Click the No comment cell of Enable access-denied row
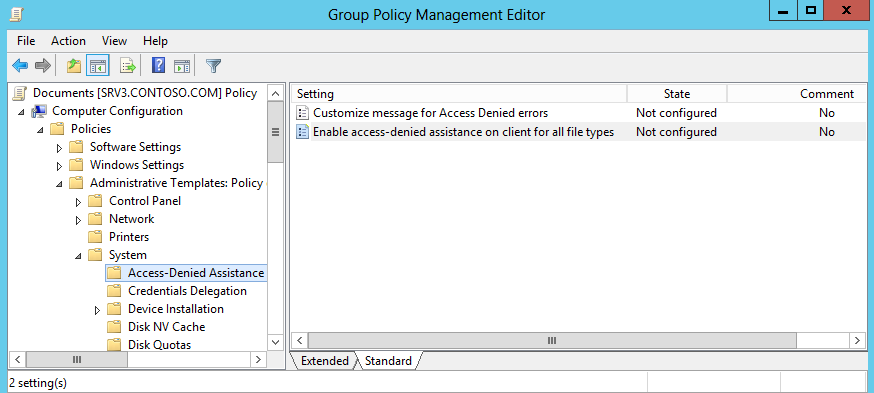The width and height of the screenshot is (874, 393). pyautogui.click(x=827, y=132)
